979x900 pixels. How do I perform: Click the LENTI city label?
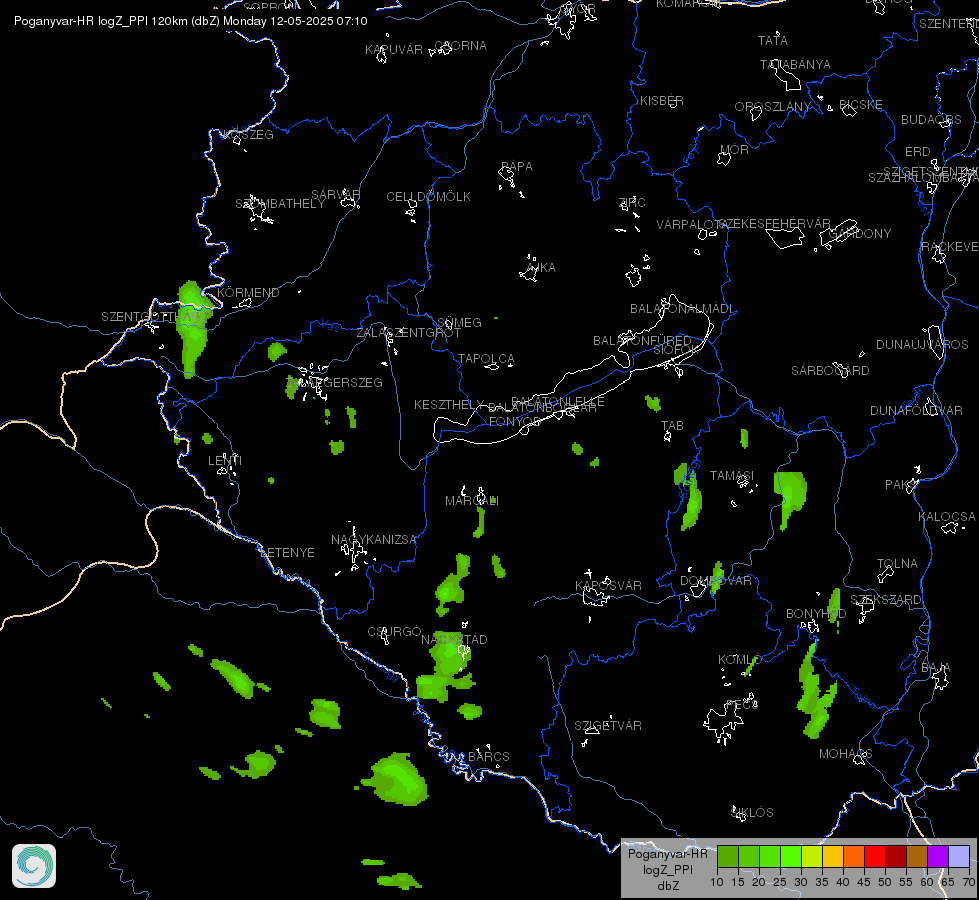coord(225,460)
